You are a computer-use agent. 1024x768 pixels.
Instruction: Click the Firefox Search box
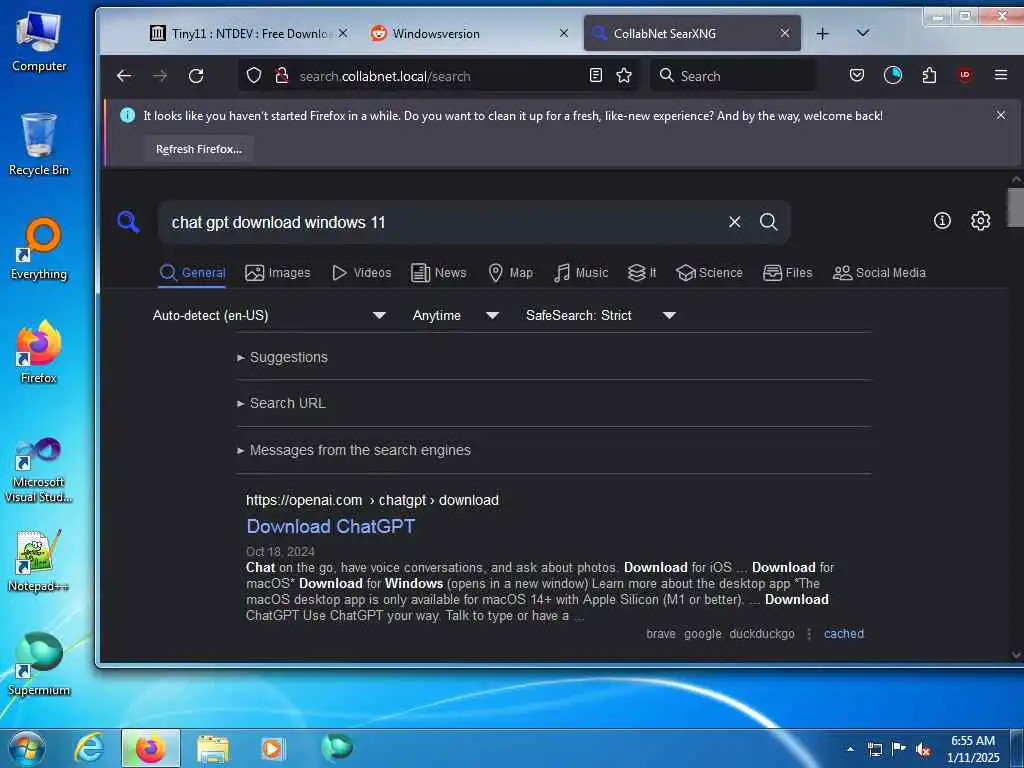733,76
